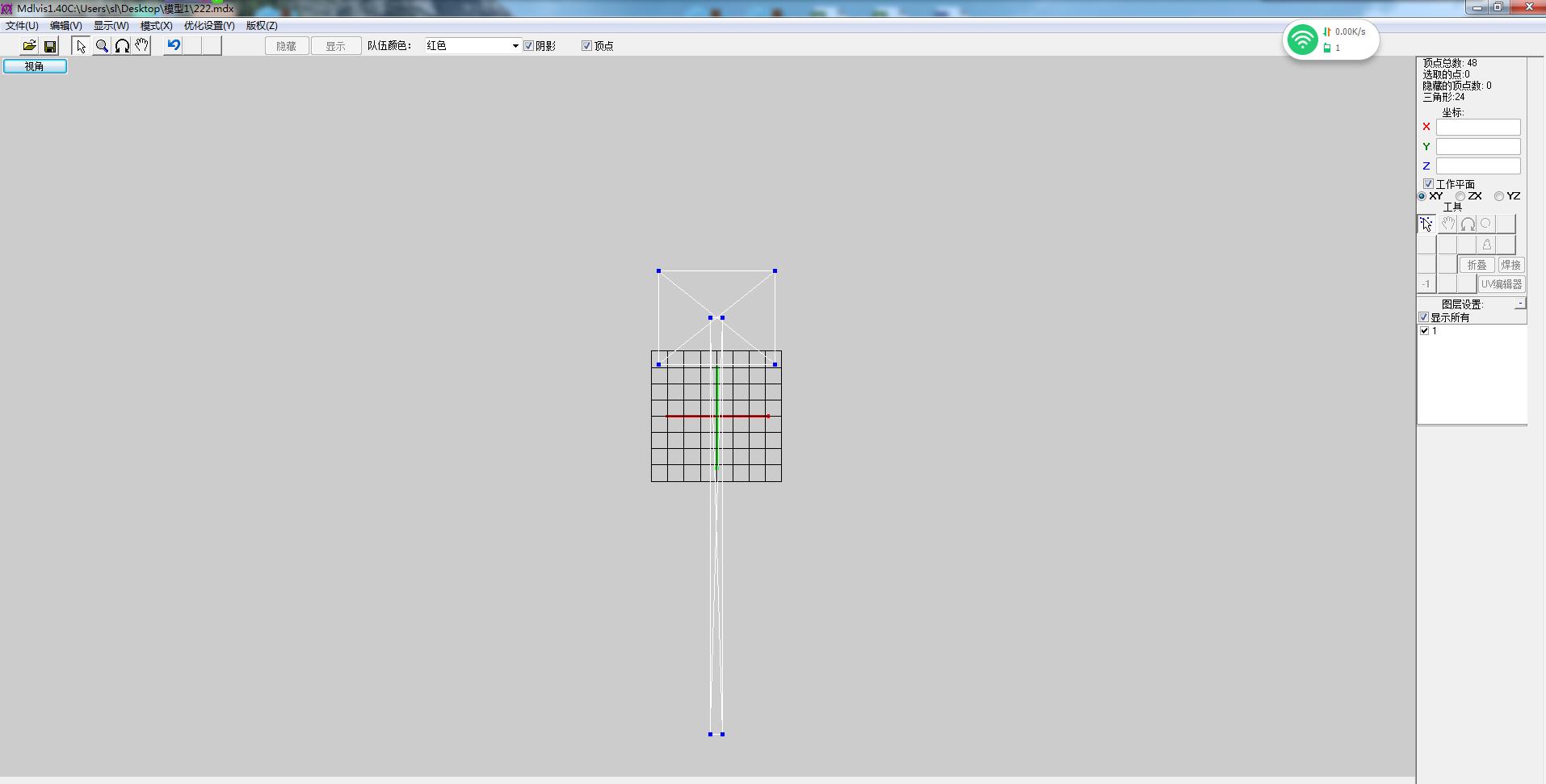Toggle the 顶点 checkbox
Image resolution: width=1546 pixels, height=784 pixels.
587,46
